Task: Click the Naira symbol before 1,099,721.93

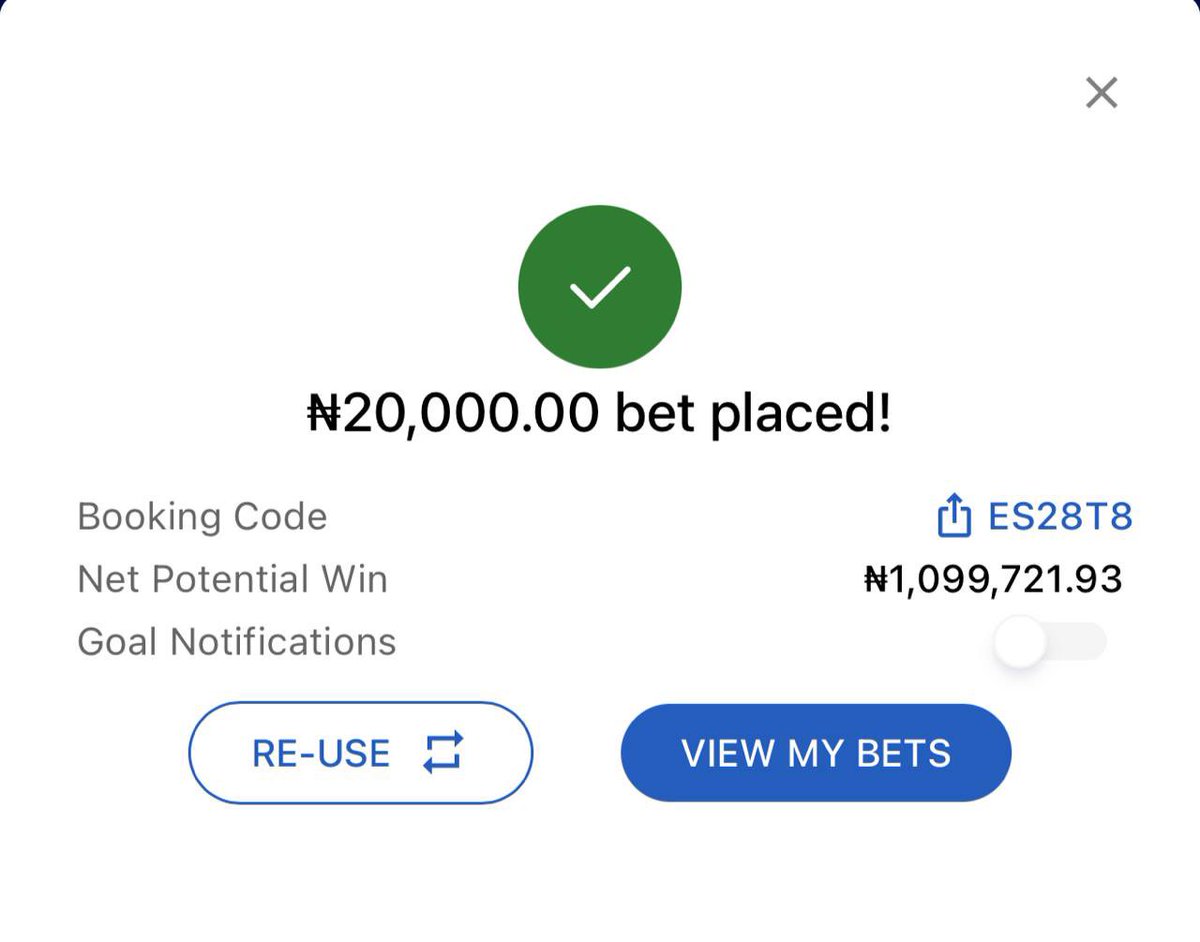Action: pos(877,579)
